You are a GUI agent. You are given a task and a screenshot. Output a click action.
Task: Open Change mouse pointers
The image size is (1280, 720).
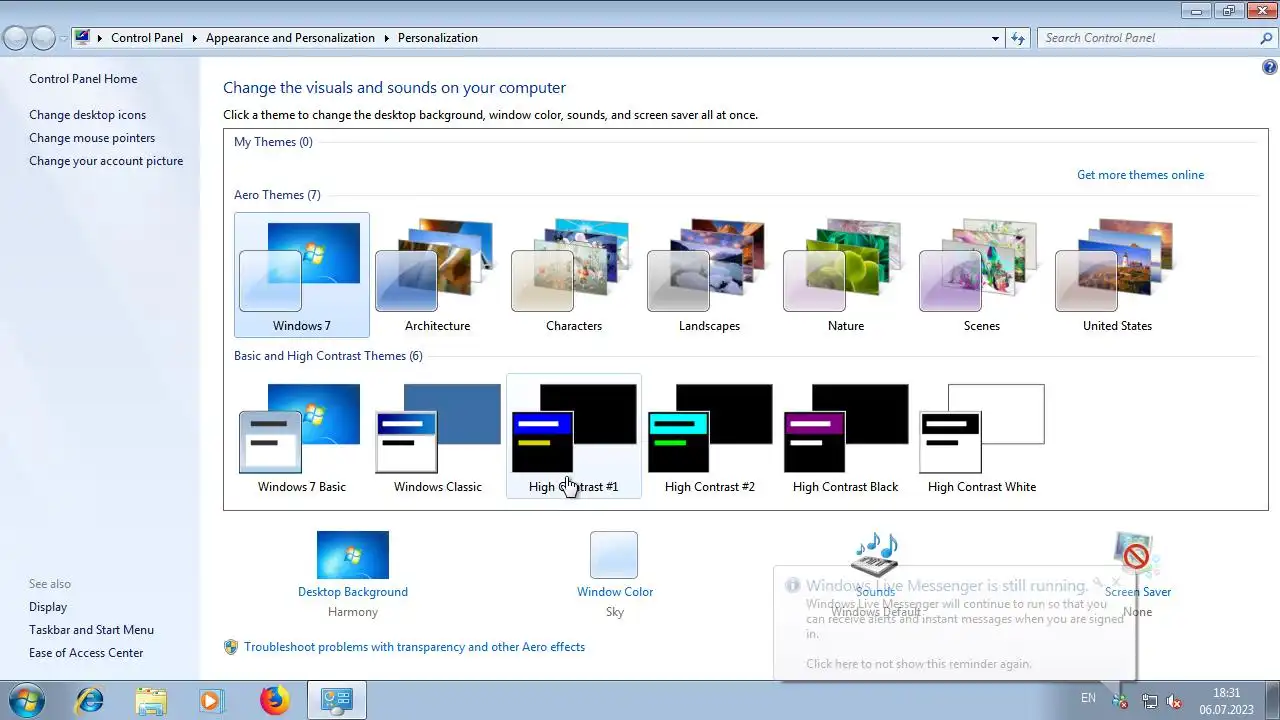[92, 138]
